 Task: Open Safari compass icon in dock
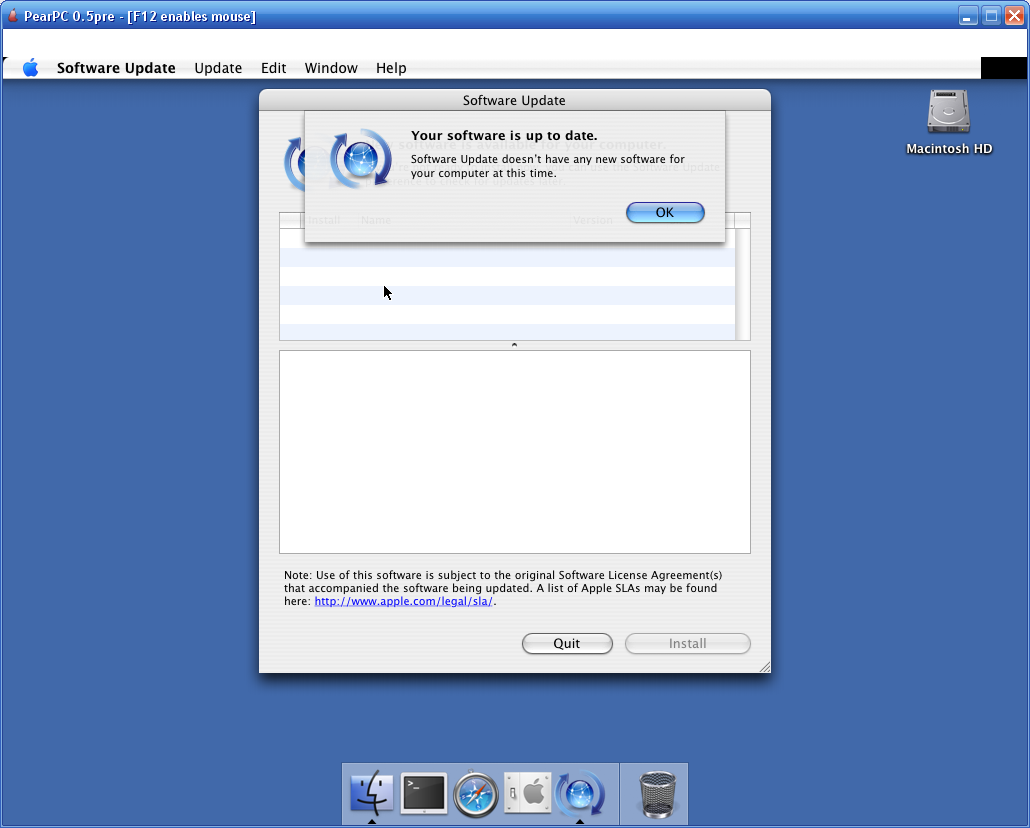tap(476, 795)
